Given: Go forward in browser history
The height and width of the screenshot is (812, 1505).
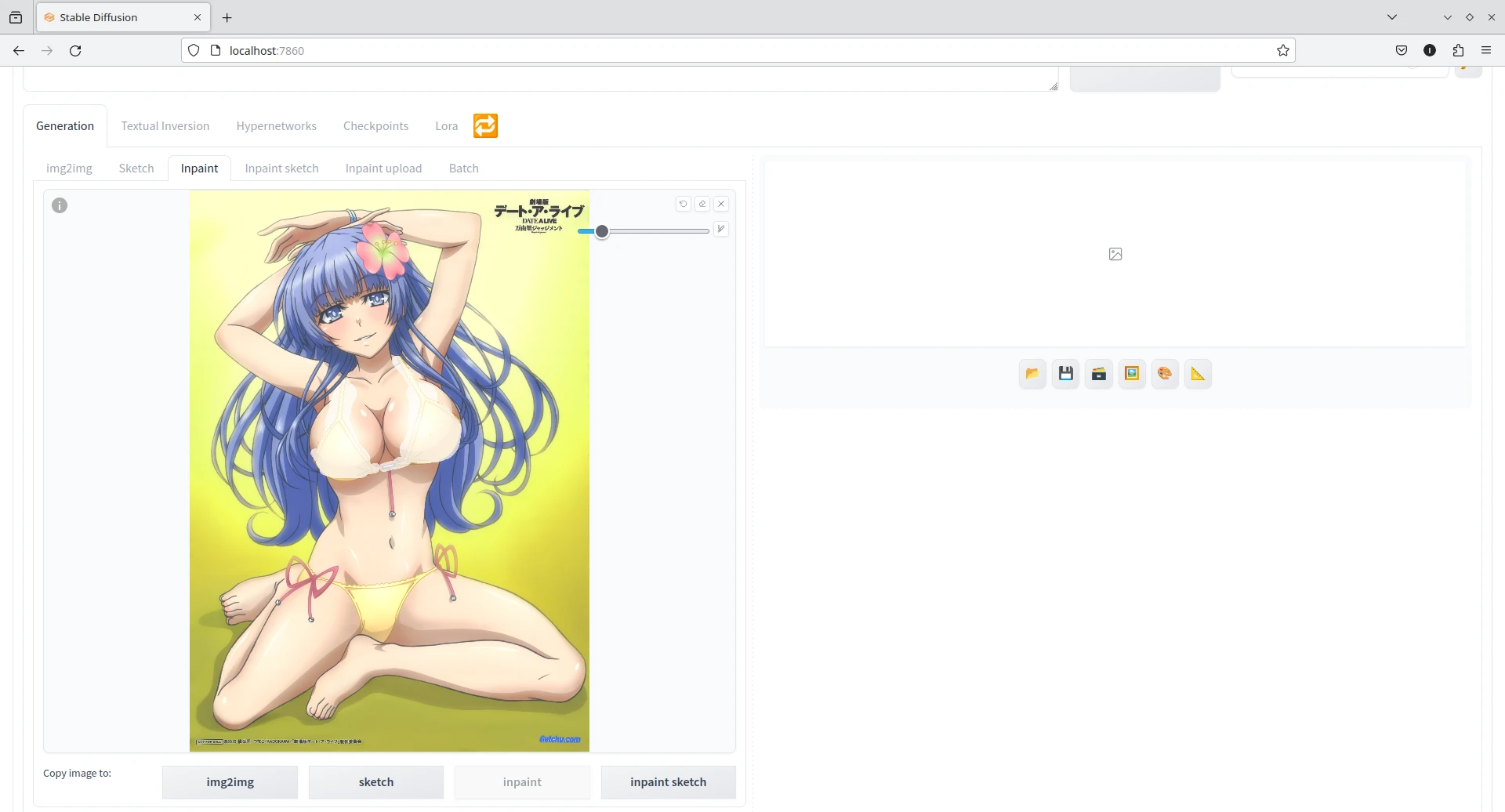Looking at the screenshot, I should pos(47,50).
